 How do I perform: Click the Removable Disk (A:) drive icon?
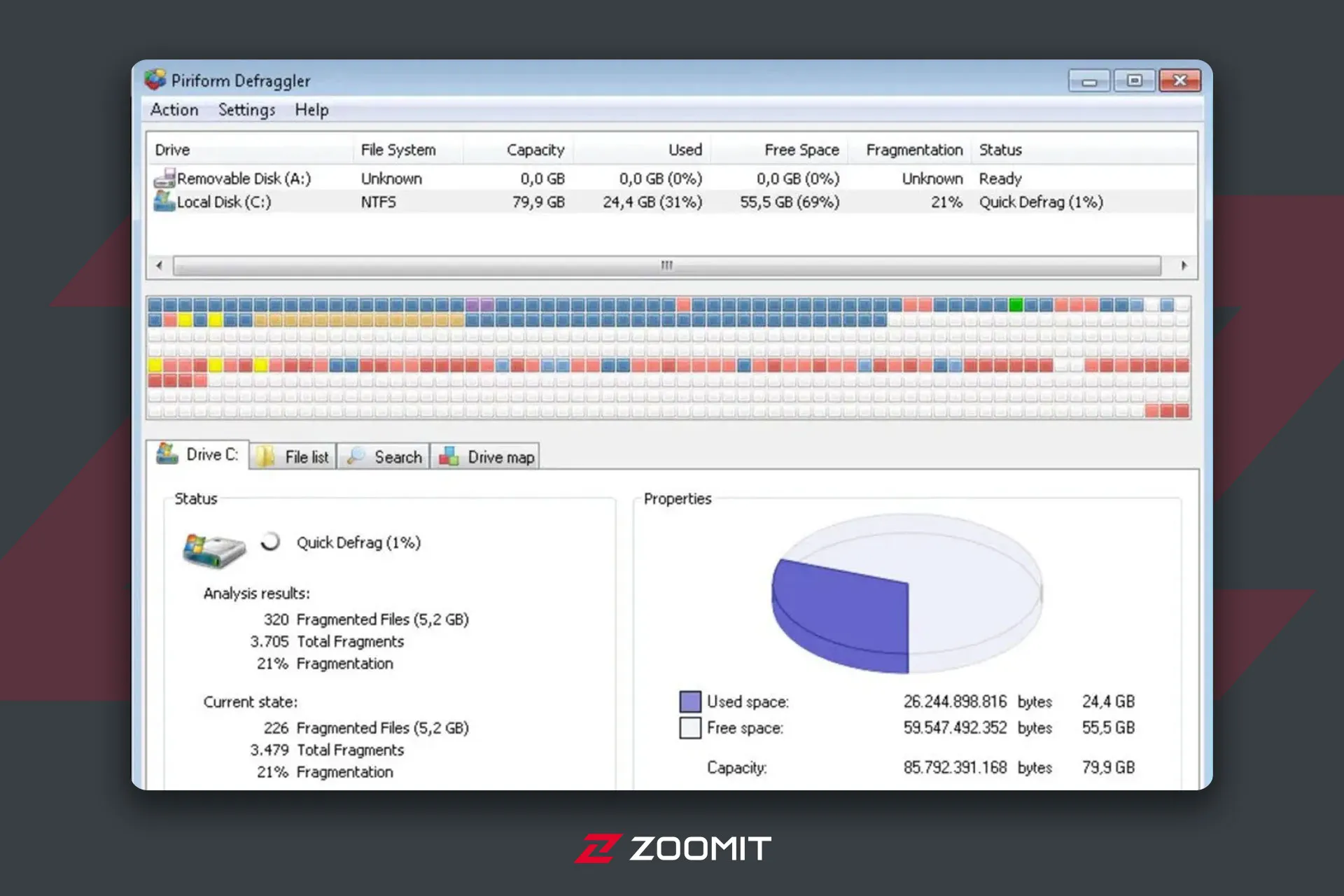coord(164,178)
